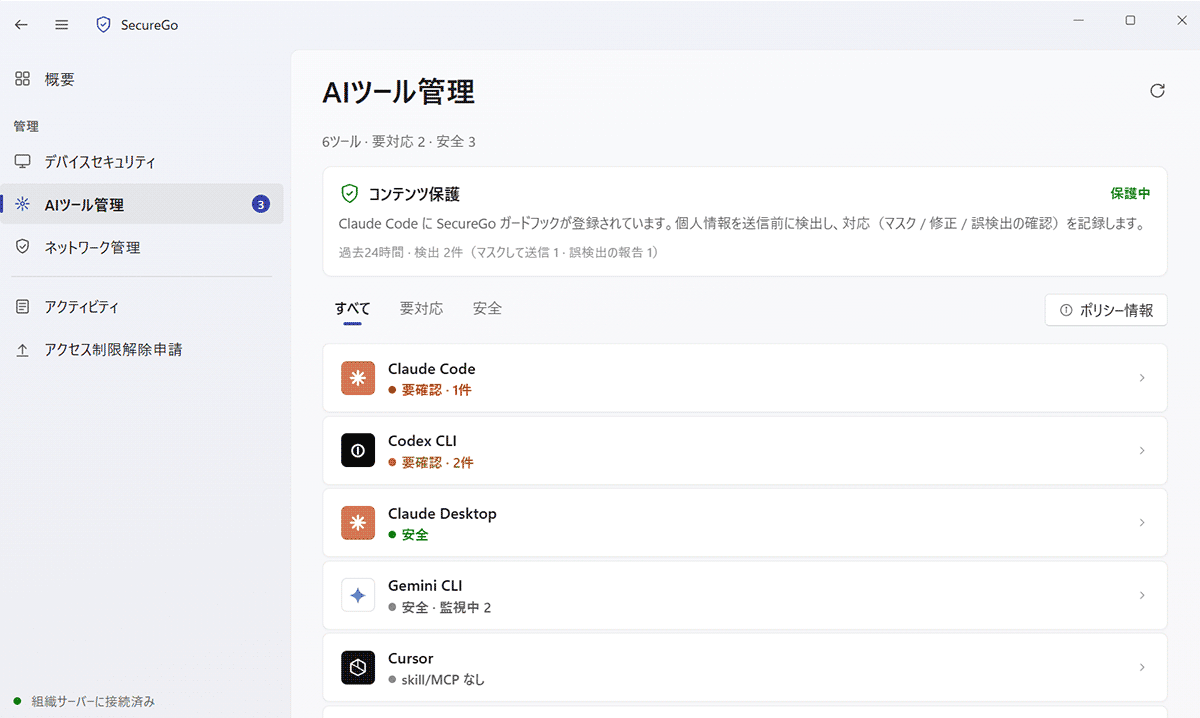The width and height of the screenshot is (1200, 718).
Task: Click the info icon in ポリシー情報 button
Action: pos(1066,310)
